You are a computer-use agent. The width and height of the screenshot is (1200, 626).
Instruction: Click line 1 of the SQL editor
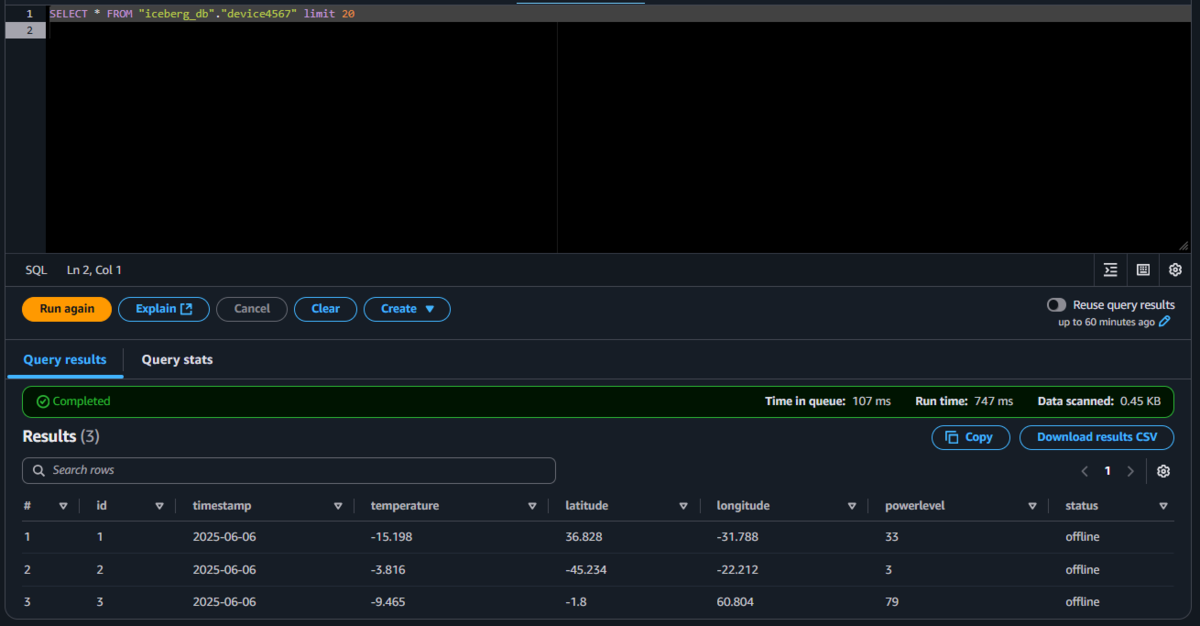[x=620, y=14]
